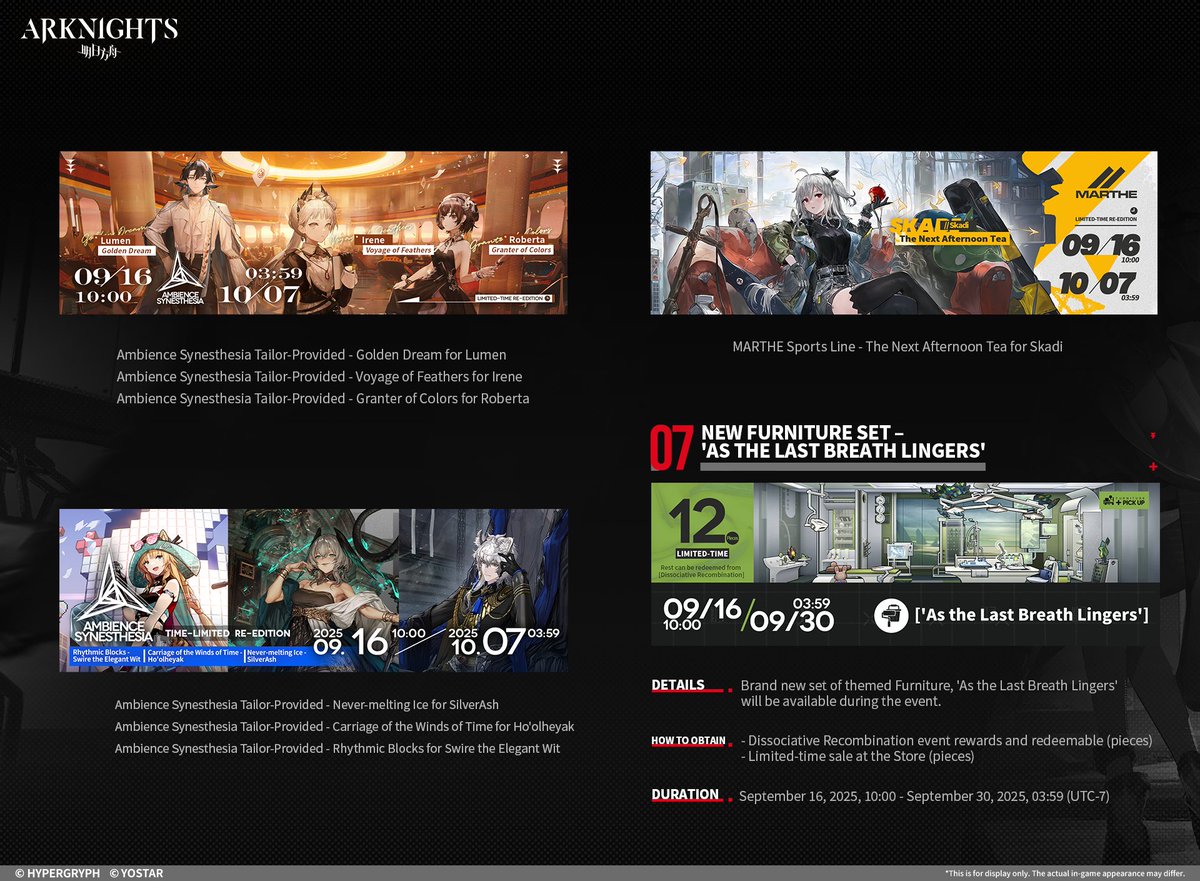This screenshot has width=1200, height=881.
Task: Select Swire the Elegant Wit's portrait
Action: (x=144, y=589)
